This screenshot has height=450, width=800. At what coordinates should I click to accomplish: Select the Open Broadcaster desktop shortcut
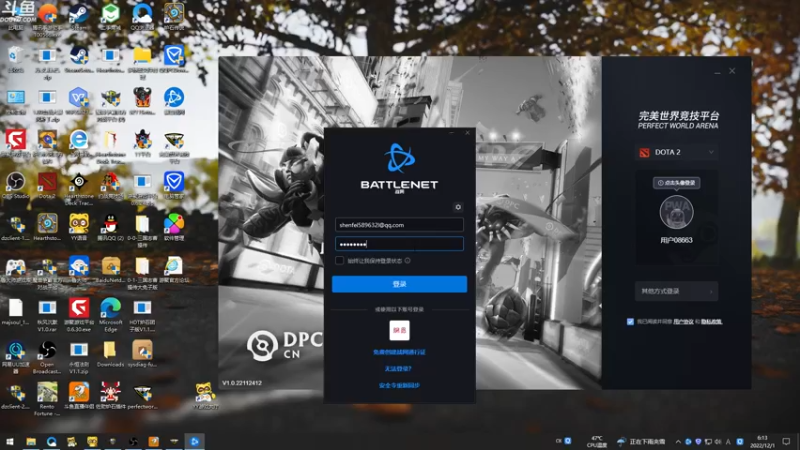pos(47,357)
